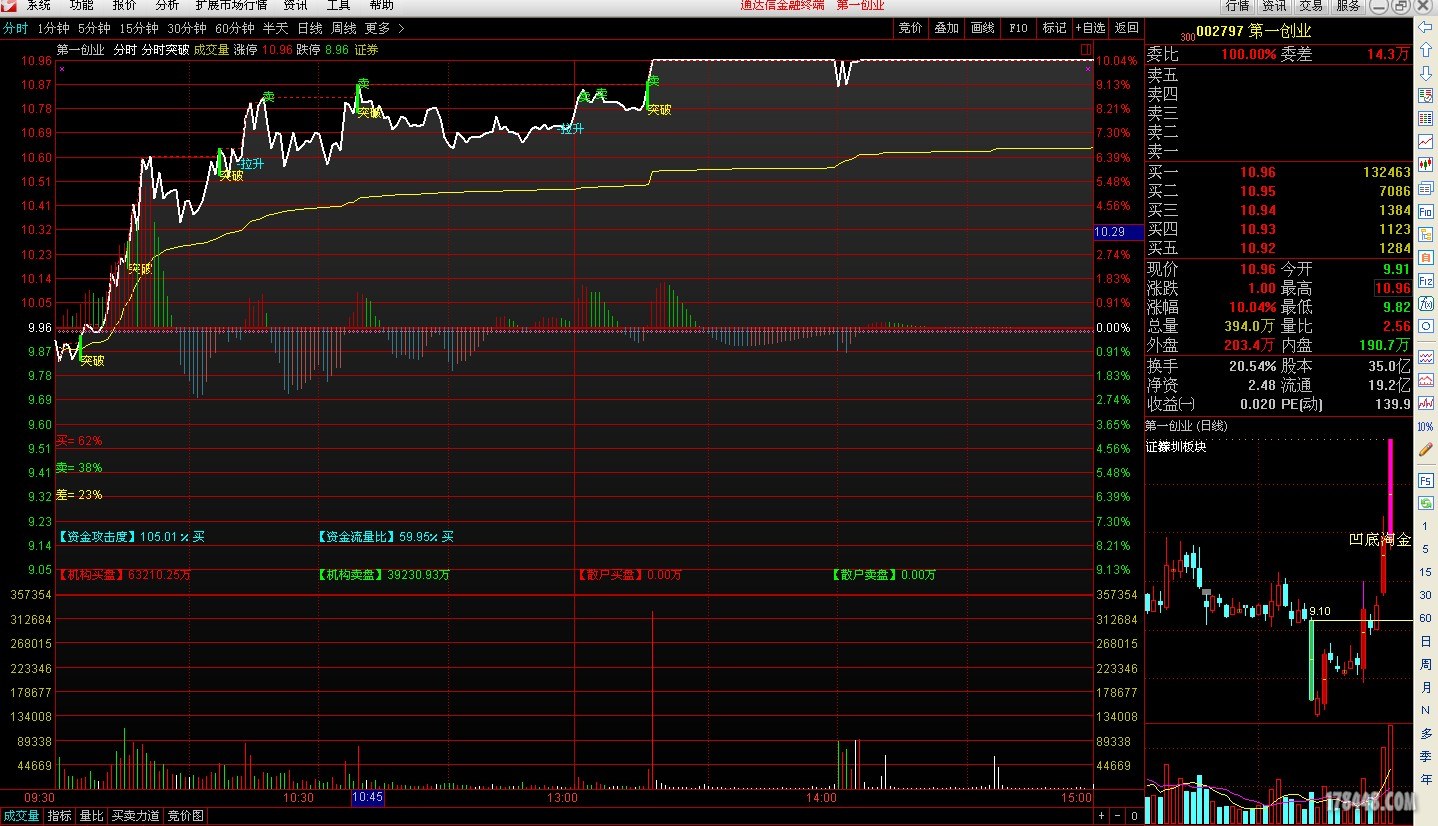The image size is (1438, 826).
Task: Open the 扩展市场行情 menu
Action: [231, 5]
